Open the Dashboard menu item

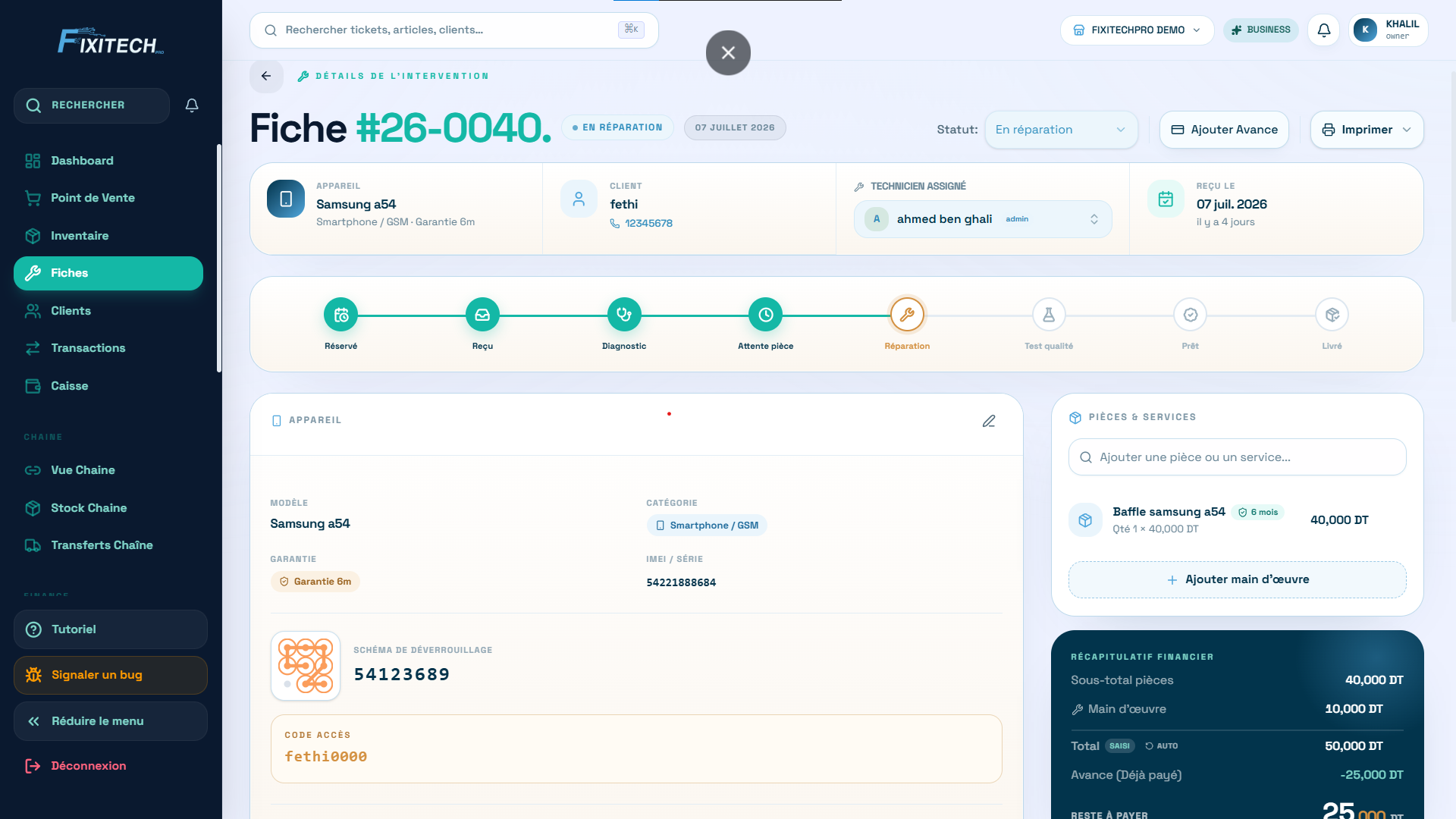tap(108, 161)
